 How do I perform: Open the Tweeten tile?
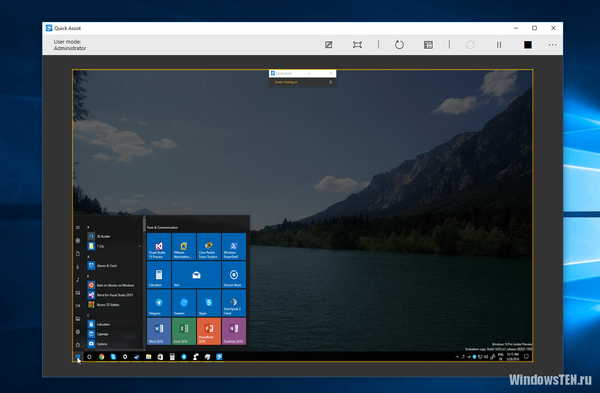coord(184,303)
